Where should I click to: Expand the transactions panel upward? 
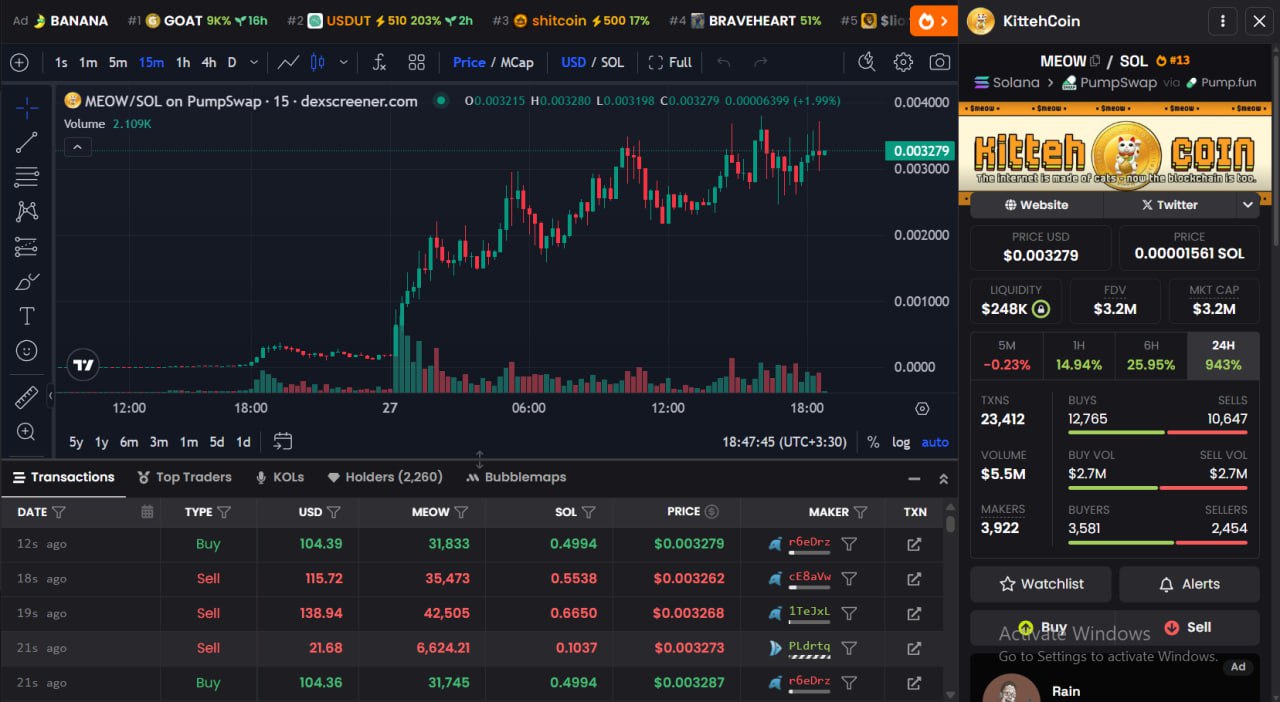[x=943, y=479]
